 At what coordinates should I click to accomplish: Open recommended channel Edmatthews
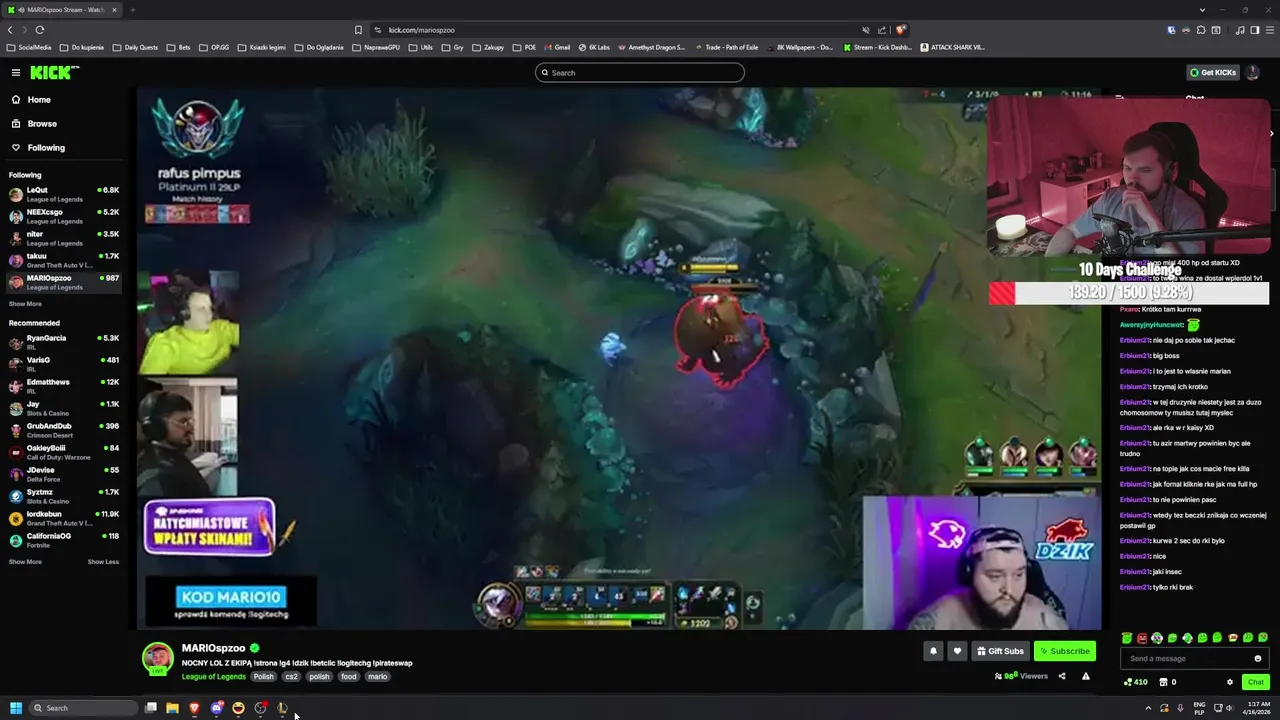coord(62,385)
